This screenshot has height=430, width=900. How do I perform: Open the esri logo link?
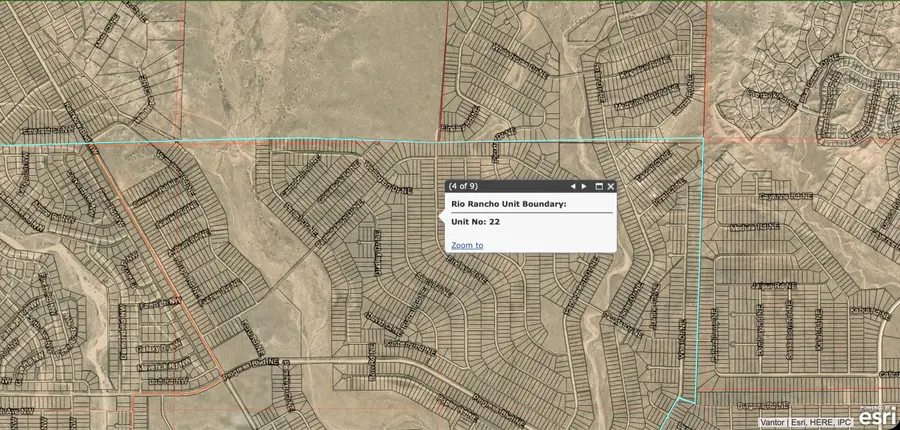pos(879,416)
